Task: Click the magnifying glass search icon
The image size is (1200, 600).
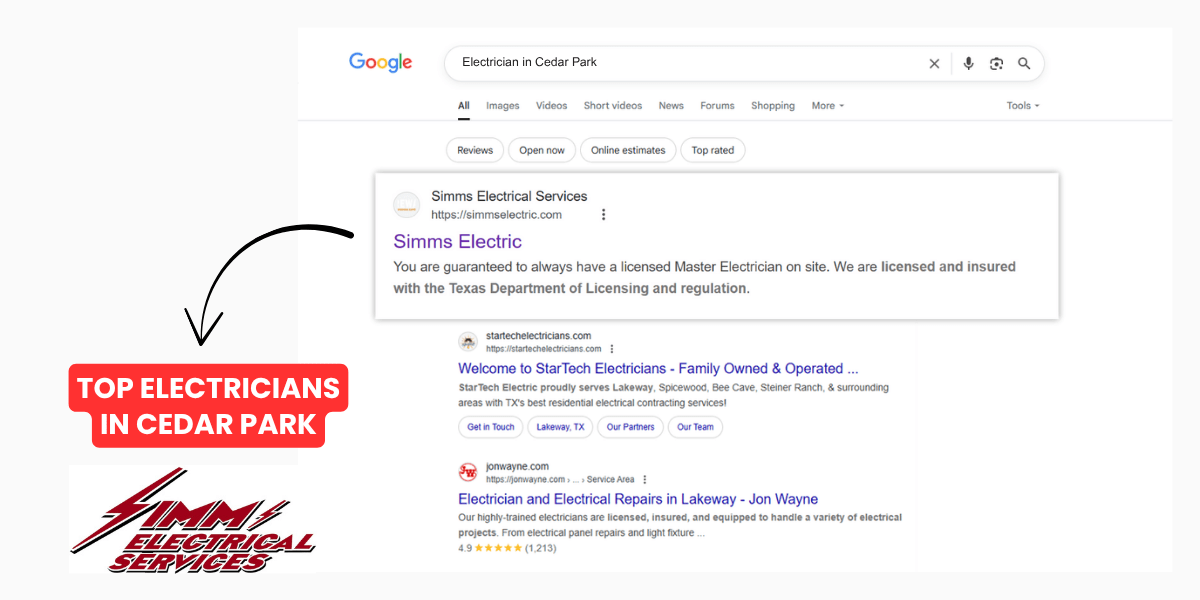Action: click(x=1024, y=63)
